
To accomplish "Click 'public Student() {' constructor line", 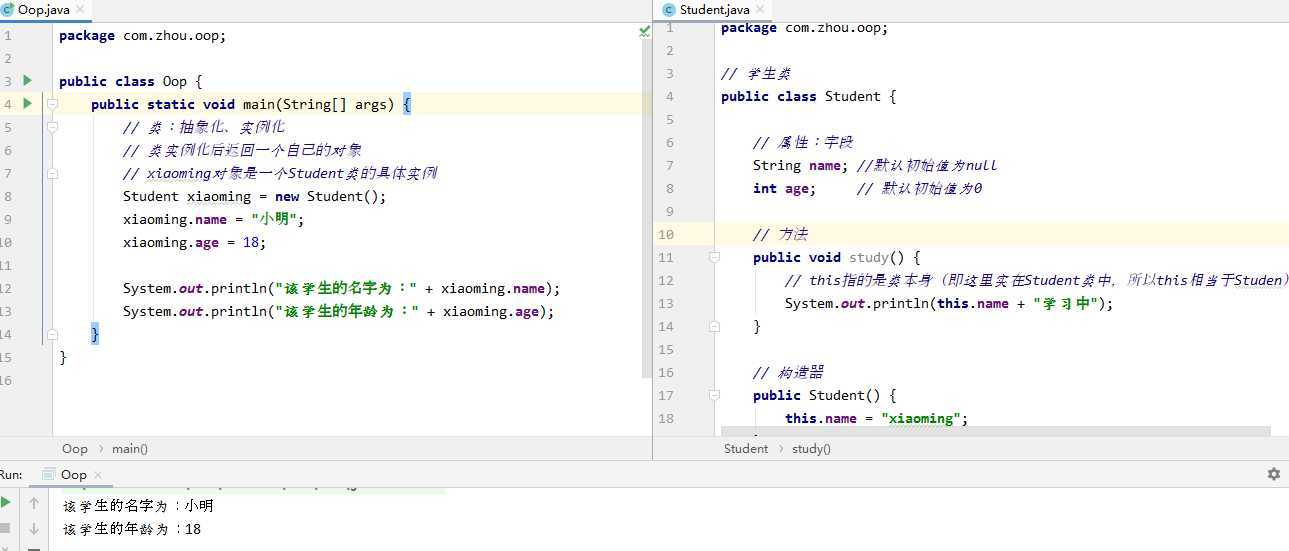I will pyautogui.click(x=825, y=395).
